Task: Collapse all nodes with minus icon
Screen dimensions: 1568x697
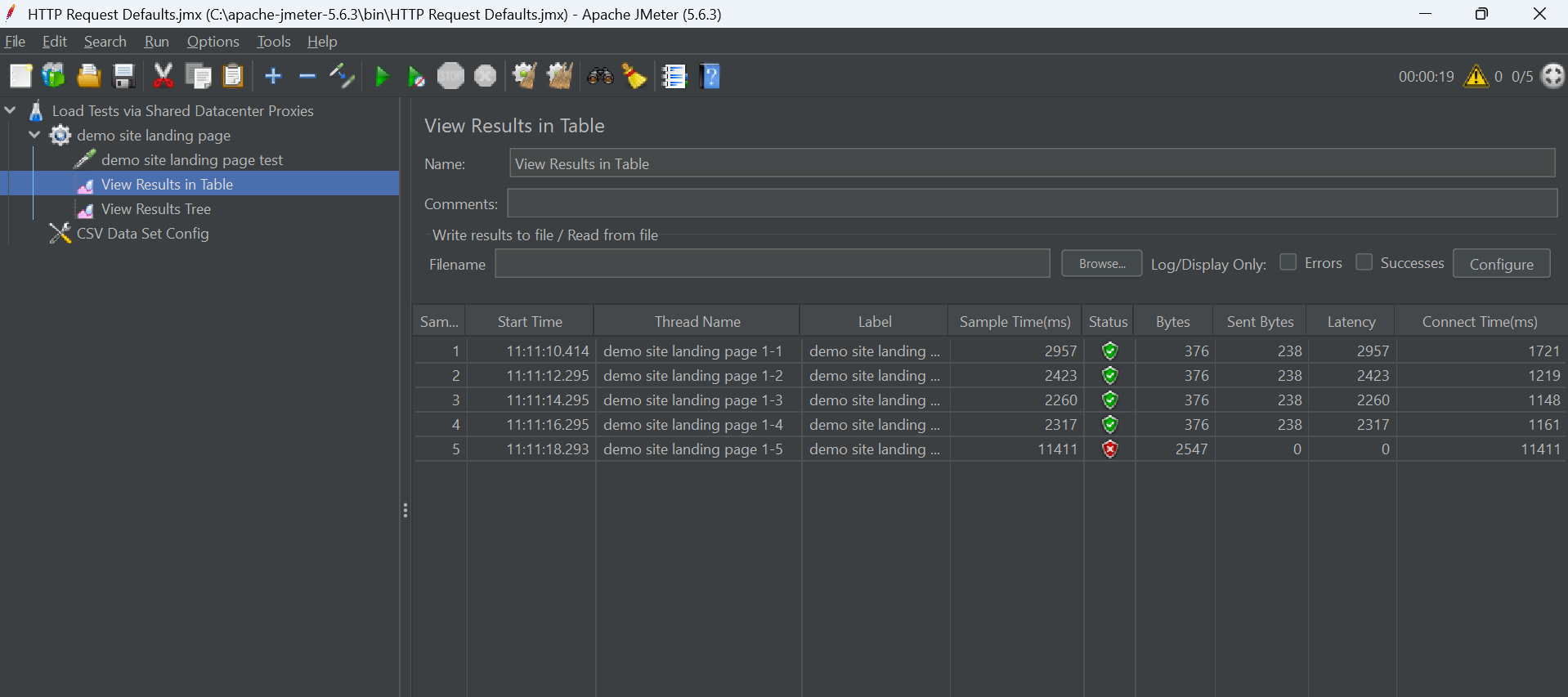Action: [307, 76]
